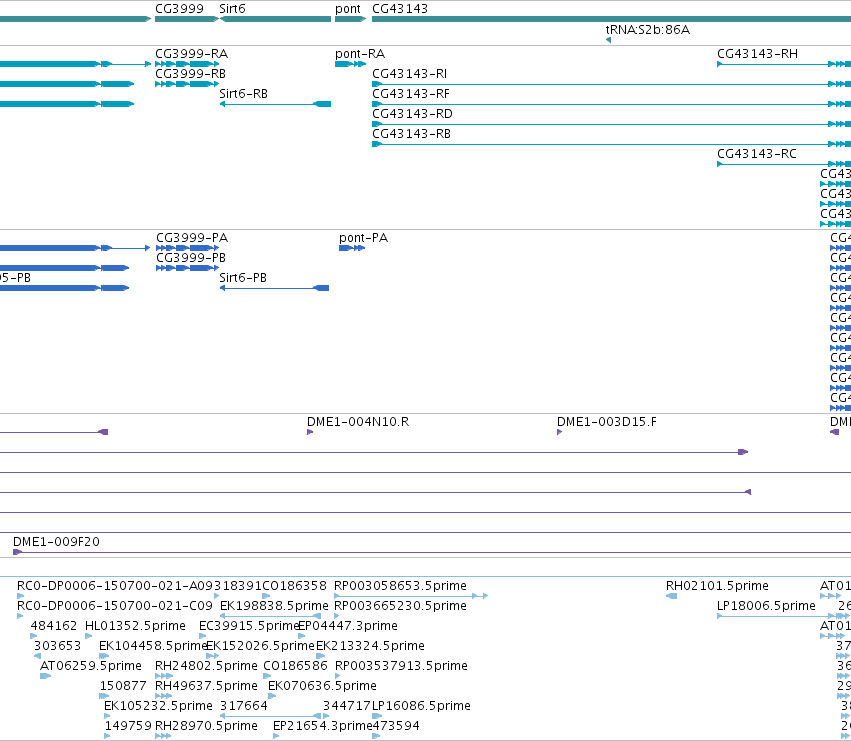Image resolution: width=851 pixels, height=741 pixels.
Task: Select the pont-RA transcript label
Action: 360,54
